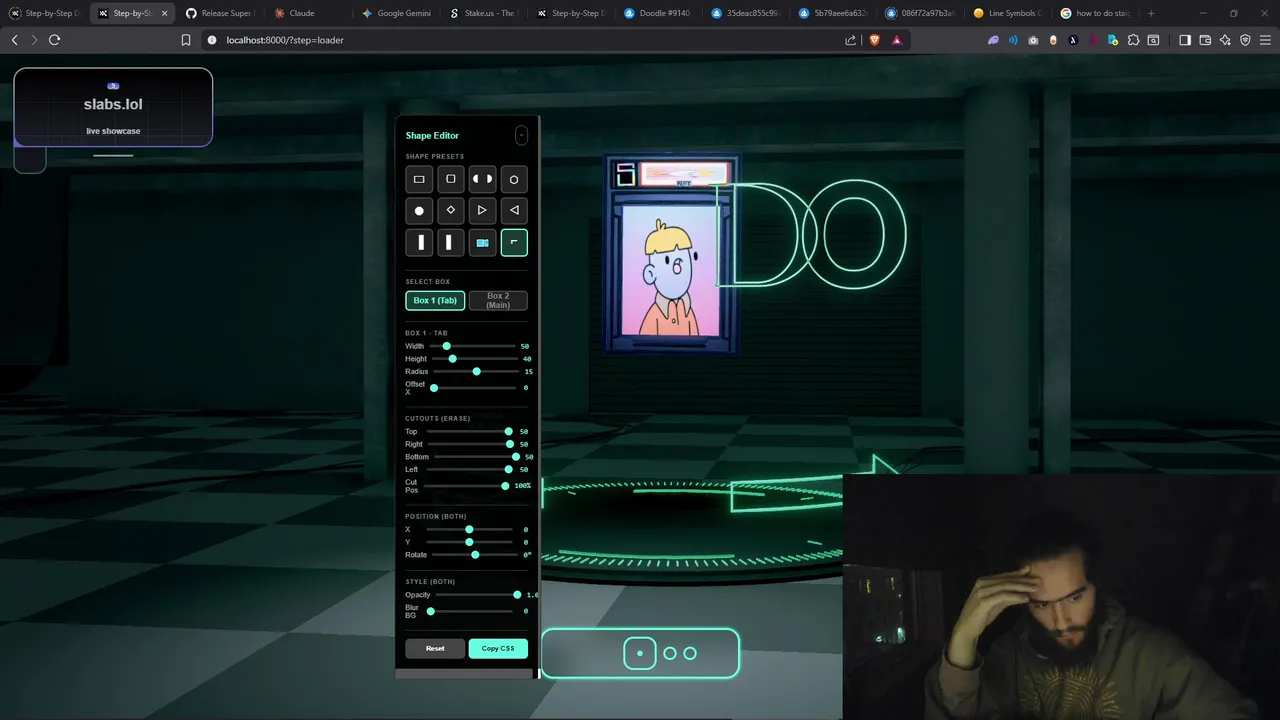The height and width of the screenshot is (720, 1280).
Task: Open the Brave VPN shield icon
Action: [1245, 40]
